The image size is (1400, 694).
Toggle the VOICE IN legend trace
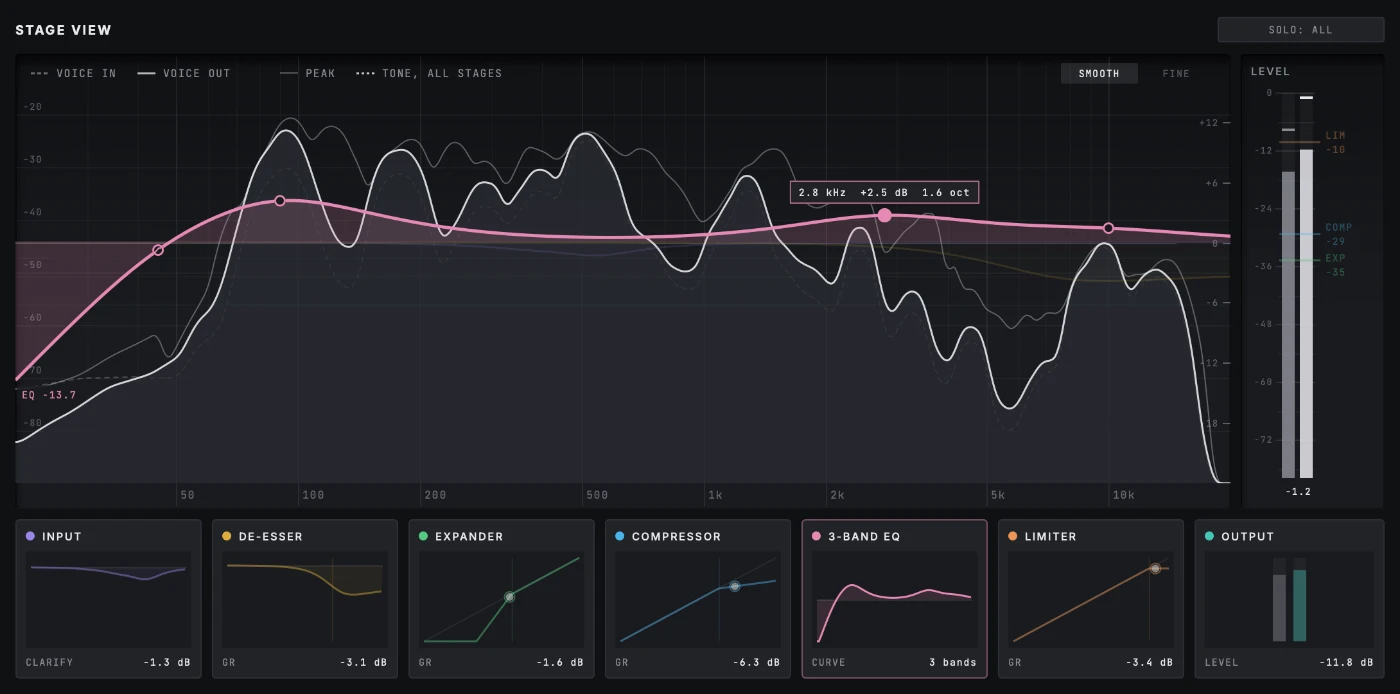click(74, 74)
